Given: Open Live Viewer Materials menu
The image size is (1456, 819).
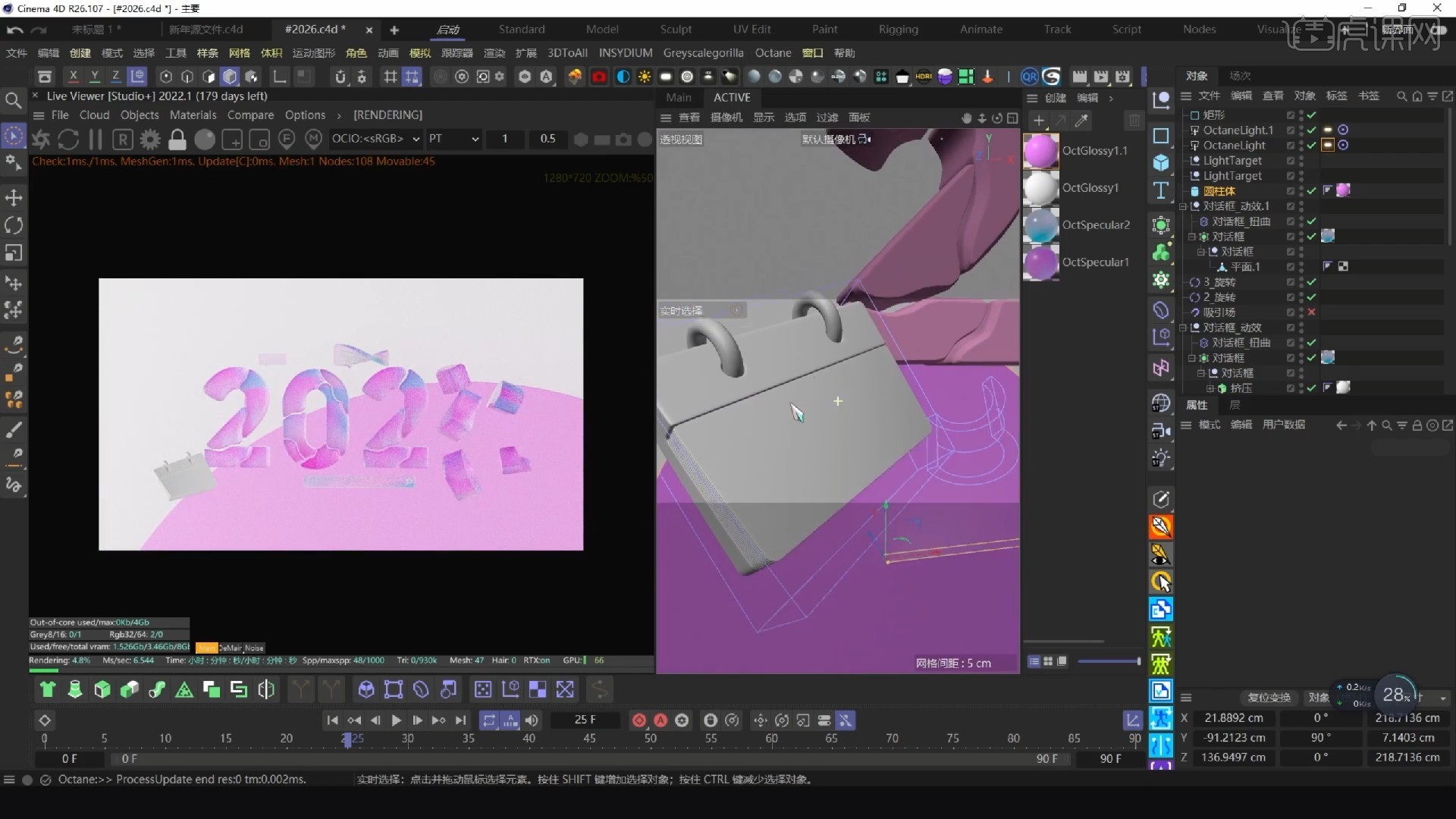Looking at the screenshot, I should 193,115.
